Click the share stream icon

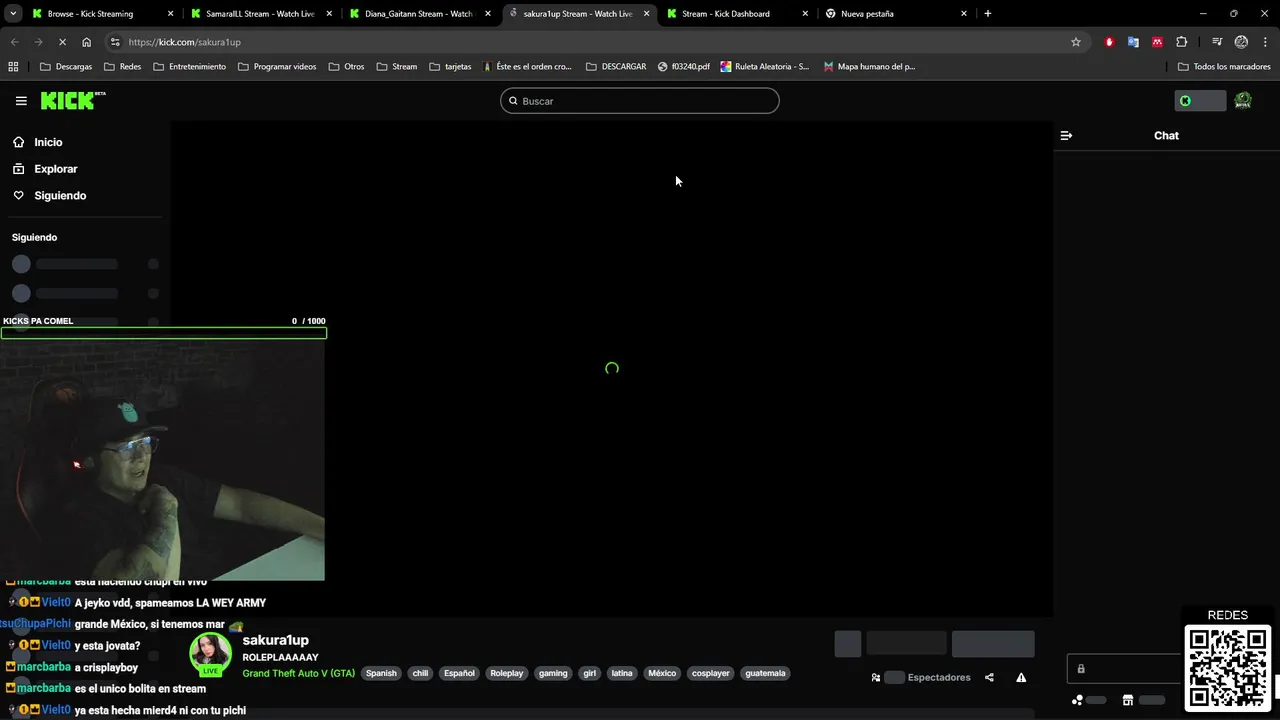point(989,677)
